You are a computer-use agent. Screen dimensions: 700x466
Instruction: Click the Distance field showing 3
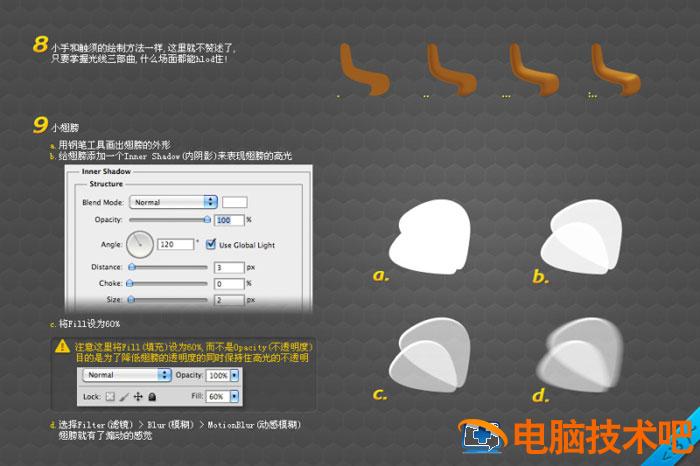coord(229,267)
